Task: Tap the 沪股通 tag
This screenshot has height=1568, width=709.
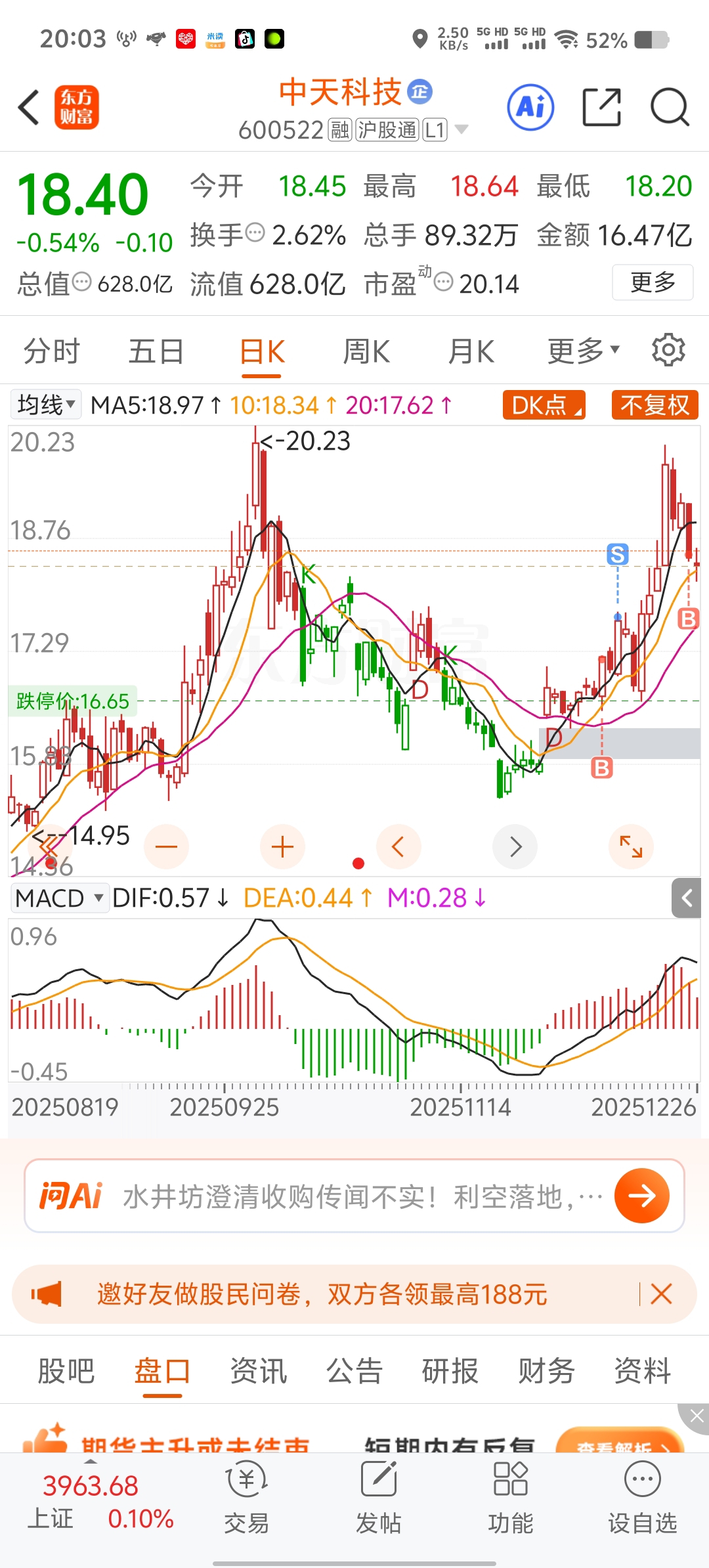Action: (x=387, y=130)
